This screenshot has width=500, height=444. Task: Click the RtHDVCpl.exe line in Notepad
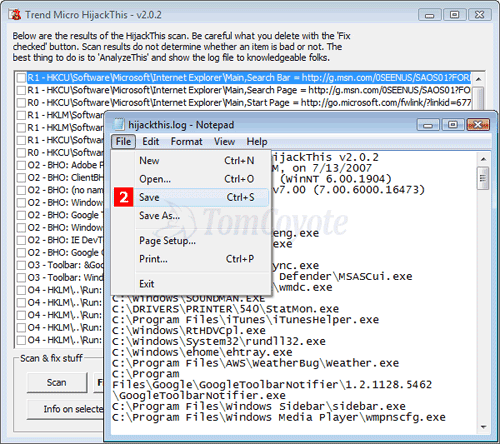point(189,331)
